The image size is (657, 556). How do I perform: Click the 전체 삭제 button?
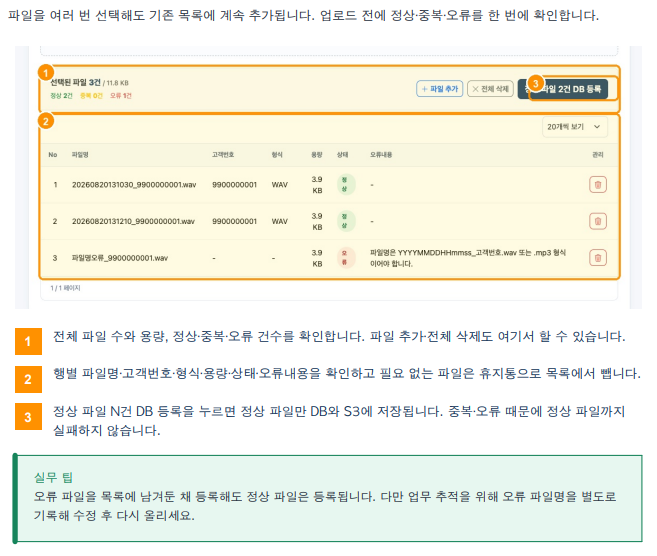coord(490,89)
